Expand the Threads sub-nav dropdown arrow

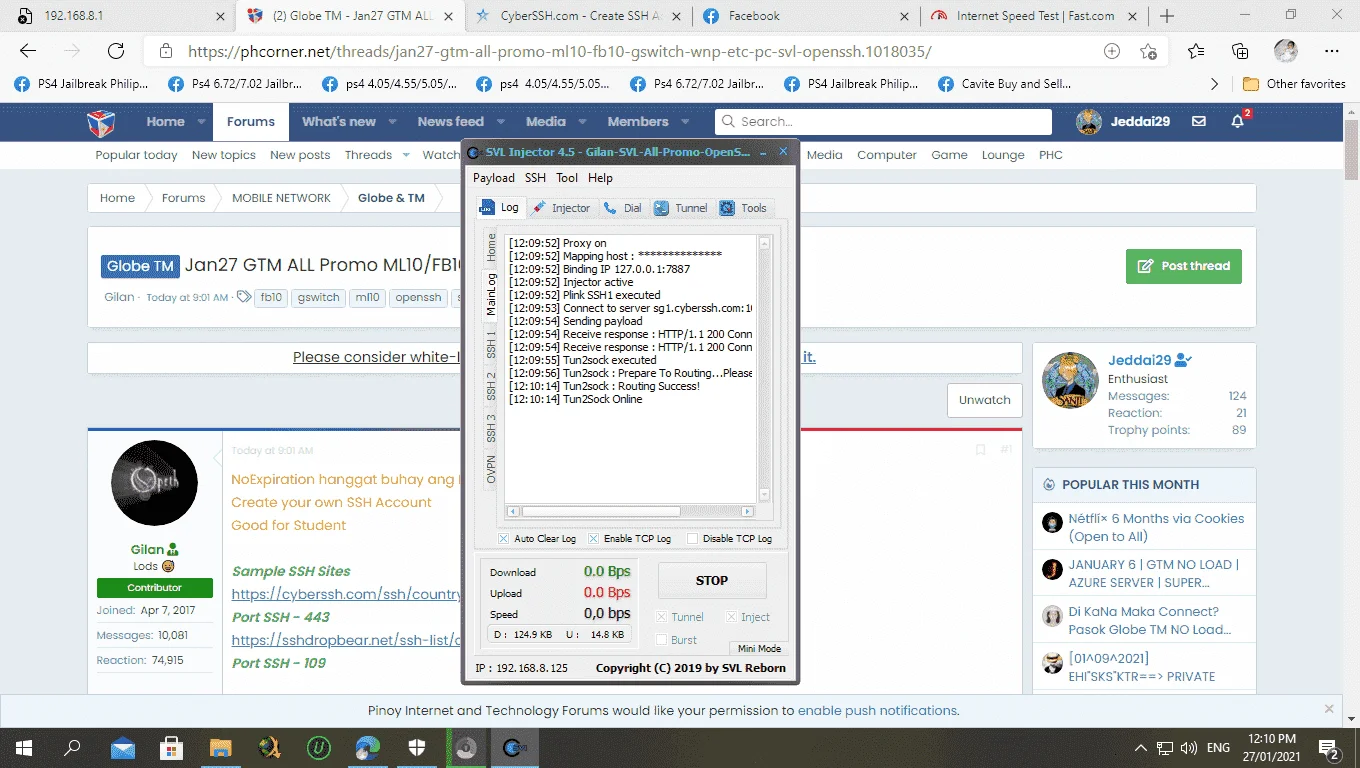coord(406,155)
